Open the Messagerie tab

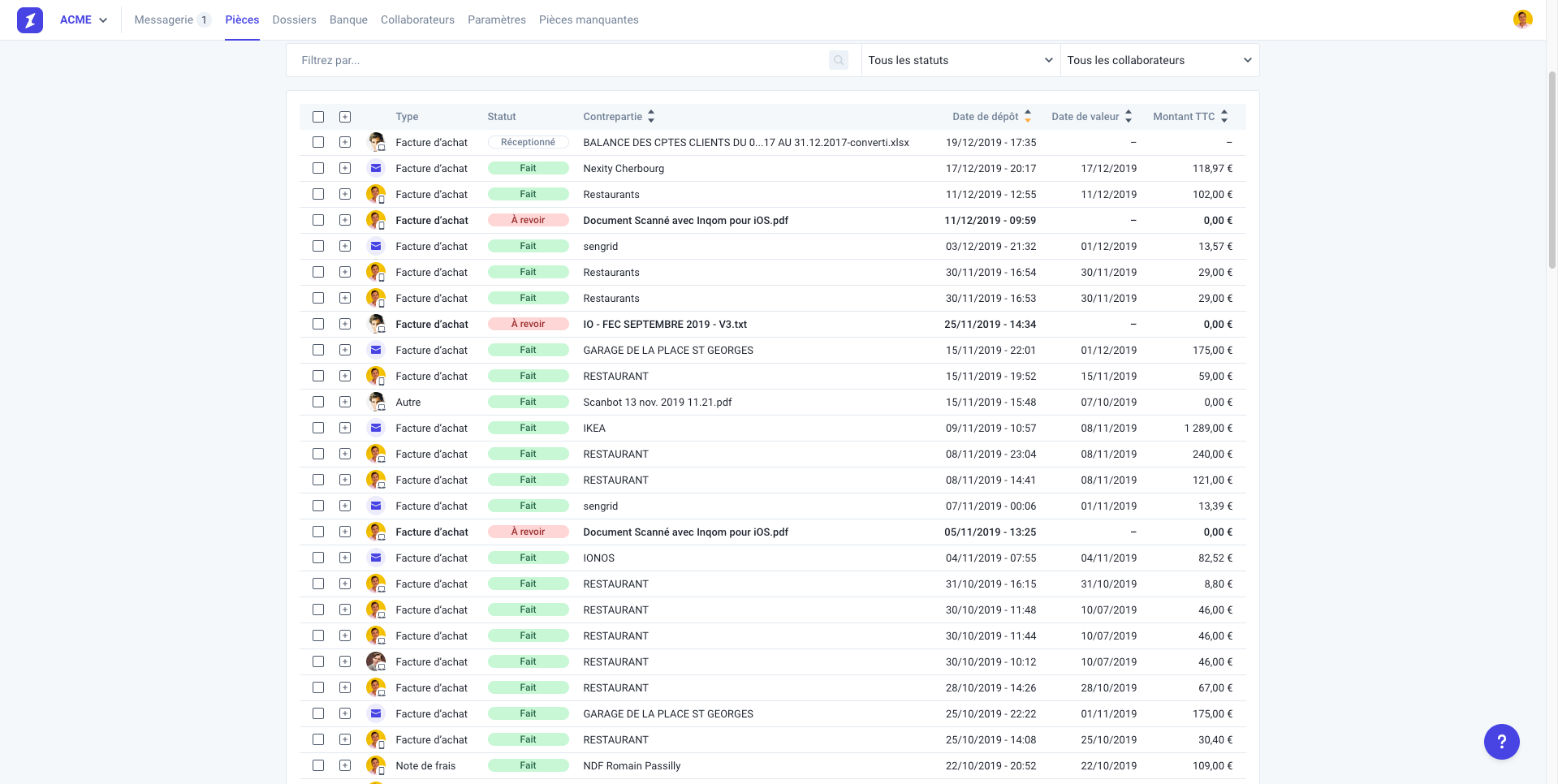click(x=172, y=19)
